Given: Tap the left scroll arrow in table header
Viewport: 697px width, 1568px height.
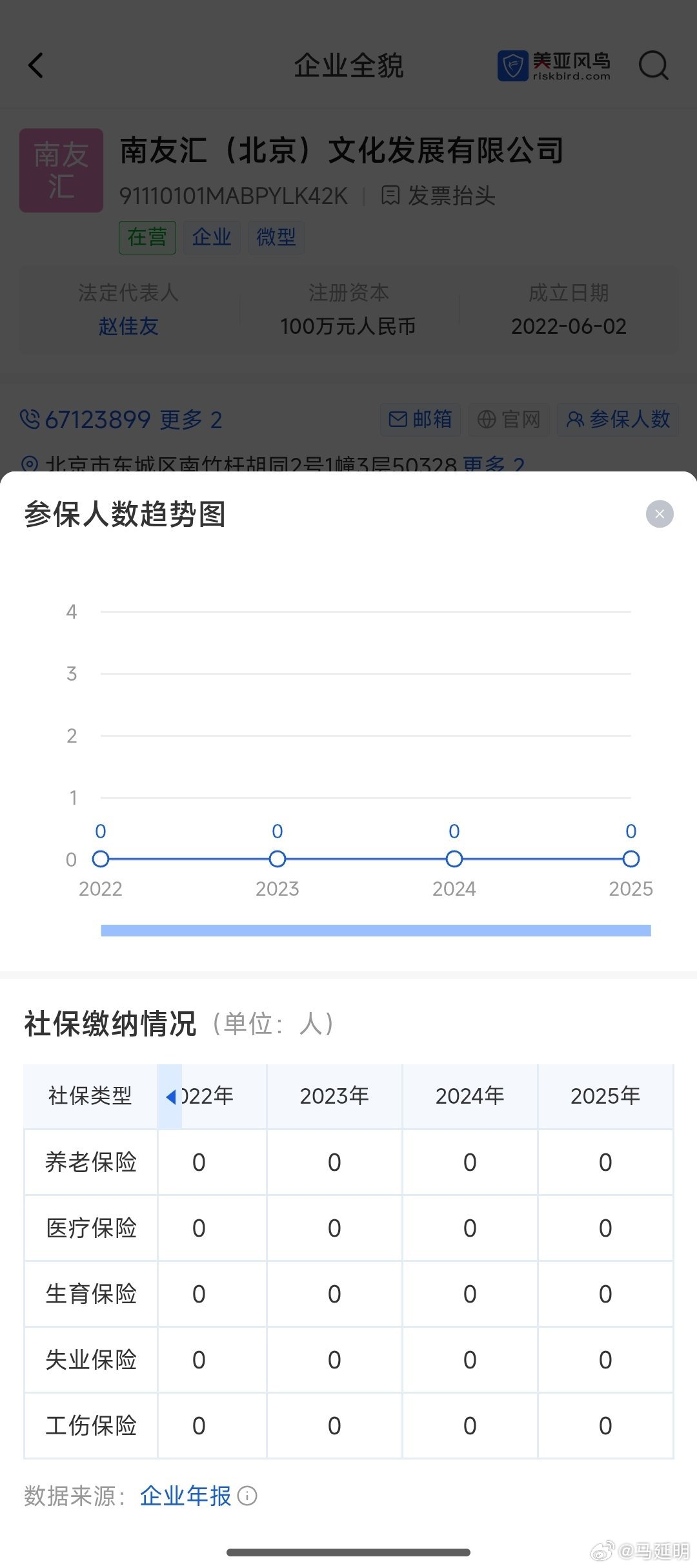Looking at the screenshot, I should (170, 1097).
